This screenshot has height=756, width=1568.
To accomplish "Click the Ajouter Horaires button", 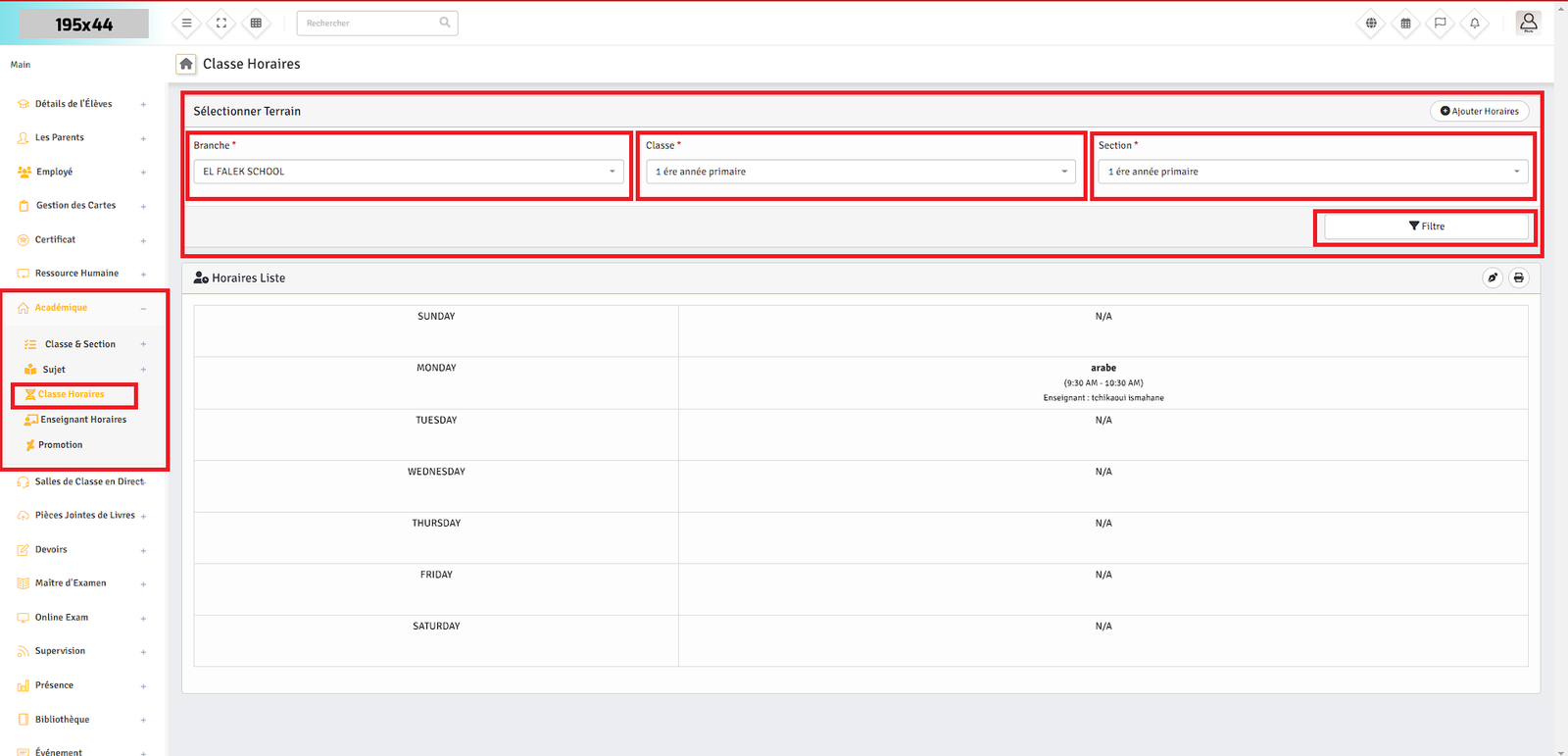I will tap(1479, 112).
